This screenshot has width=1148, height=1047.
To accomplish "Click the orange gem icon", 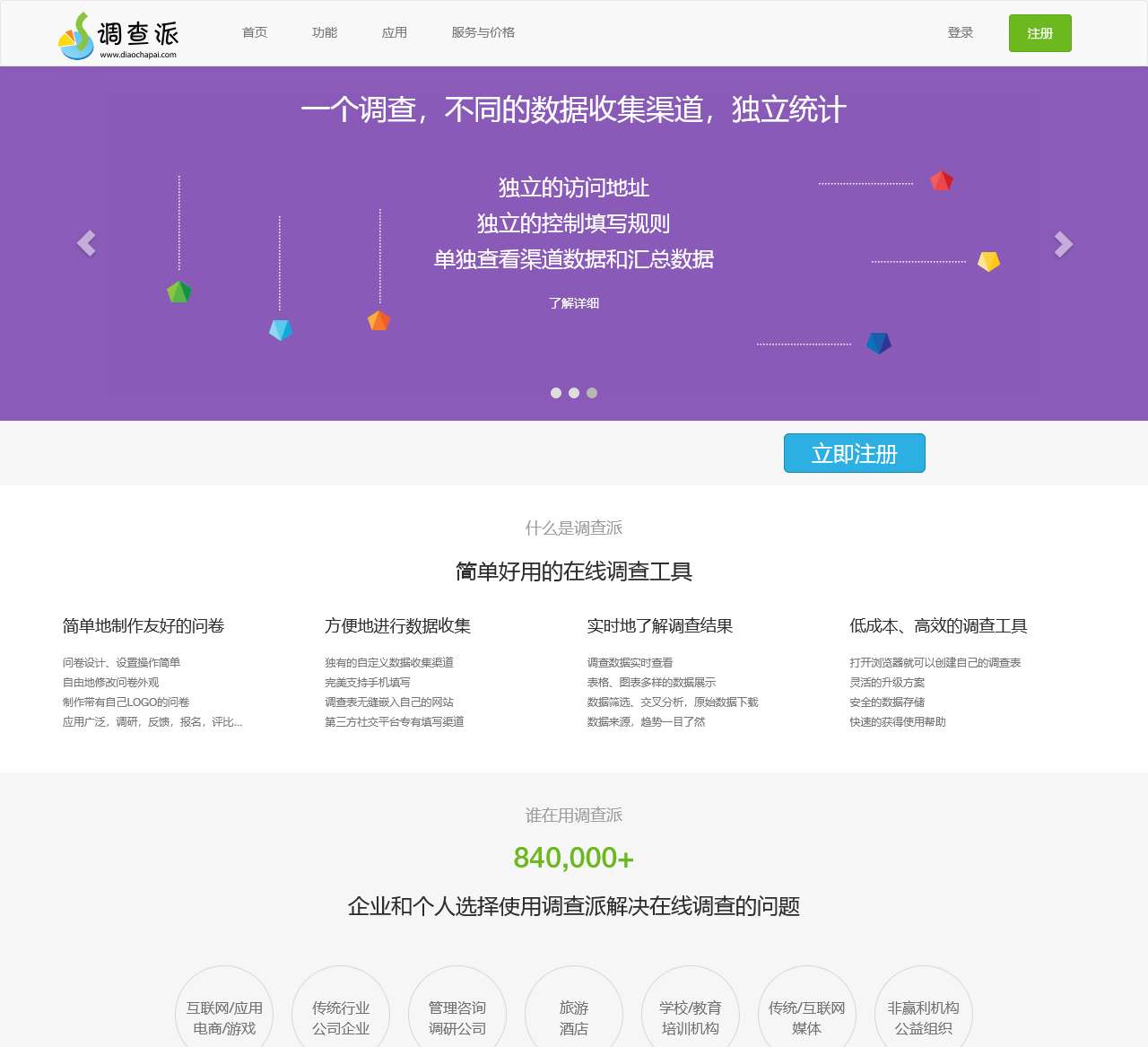I will pyautogui.click(x=378, y=320).
